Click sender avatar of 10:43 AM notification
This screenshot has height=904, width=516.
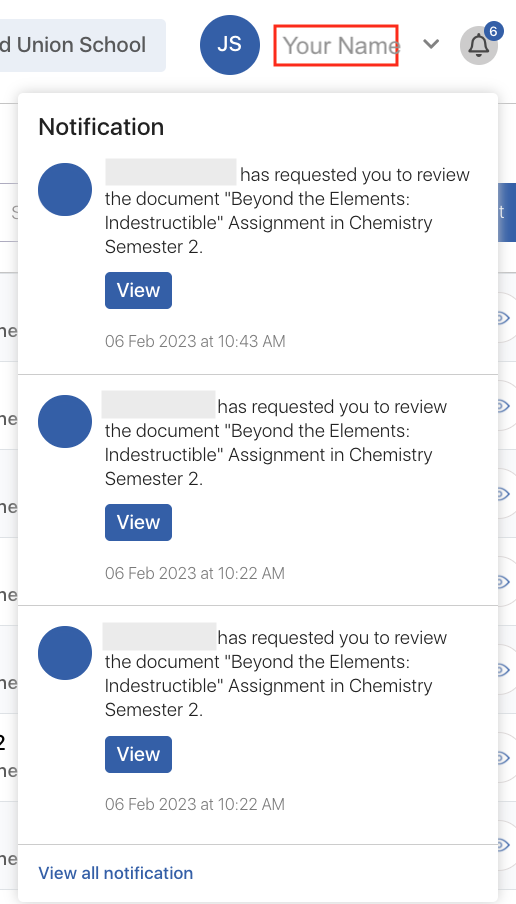65,190
